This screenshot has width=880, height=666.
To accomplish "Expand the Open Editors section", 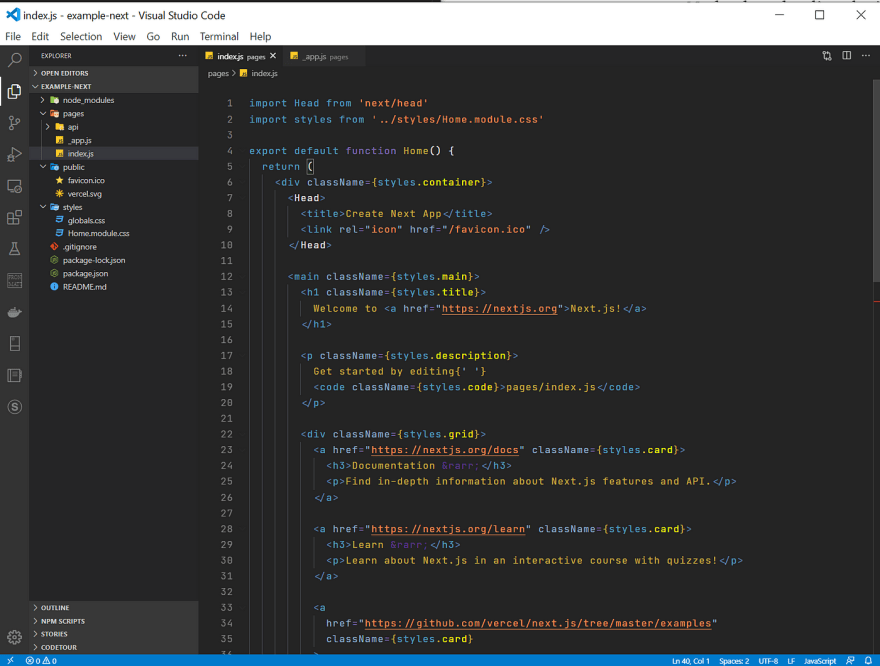I will [114, 73].
